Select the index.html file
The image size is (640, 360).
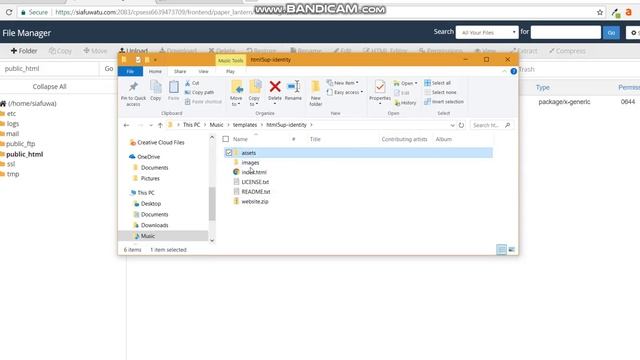click(x=254, y=172)
